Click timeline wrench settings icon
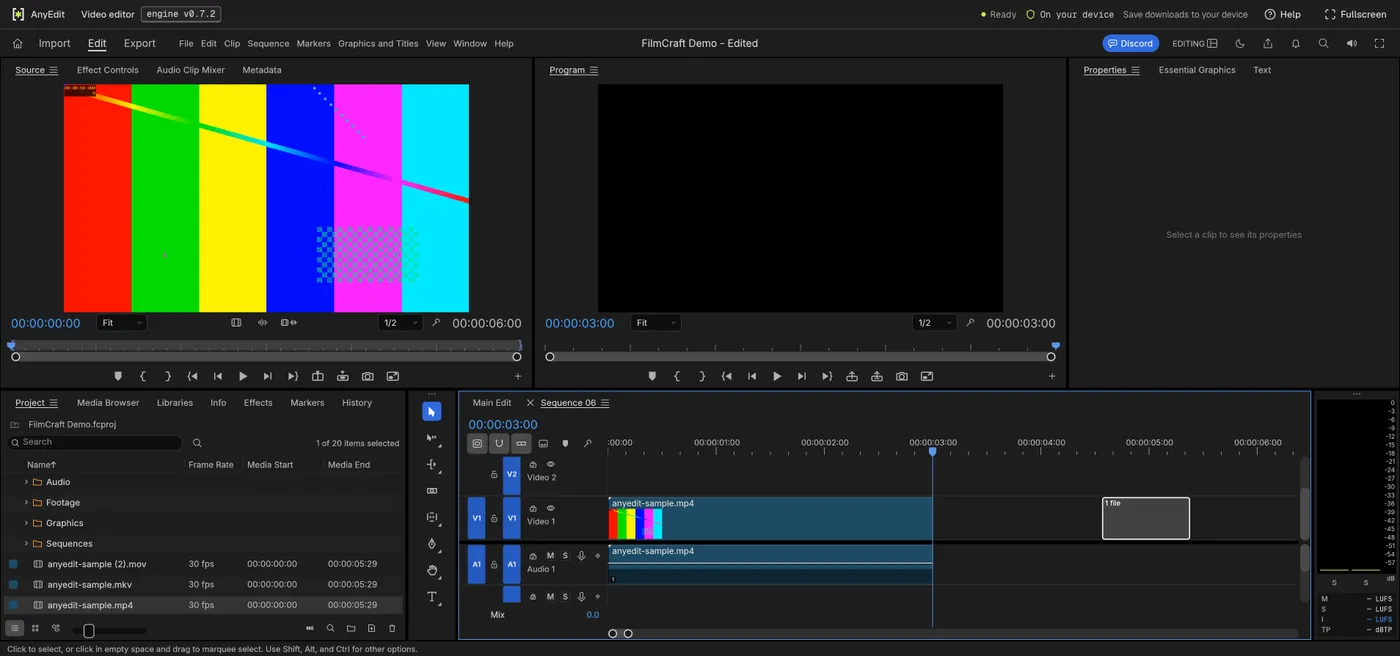This screenshot has width=1400, height=656. (587, 443)
